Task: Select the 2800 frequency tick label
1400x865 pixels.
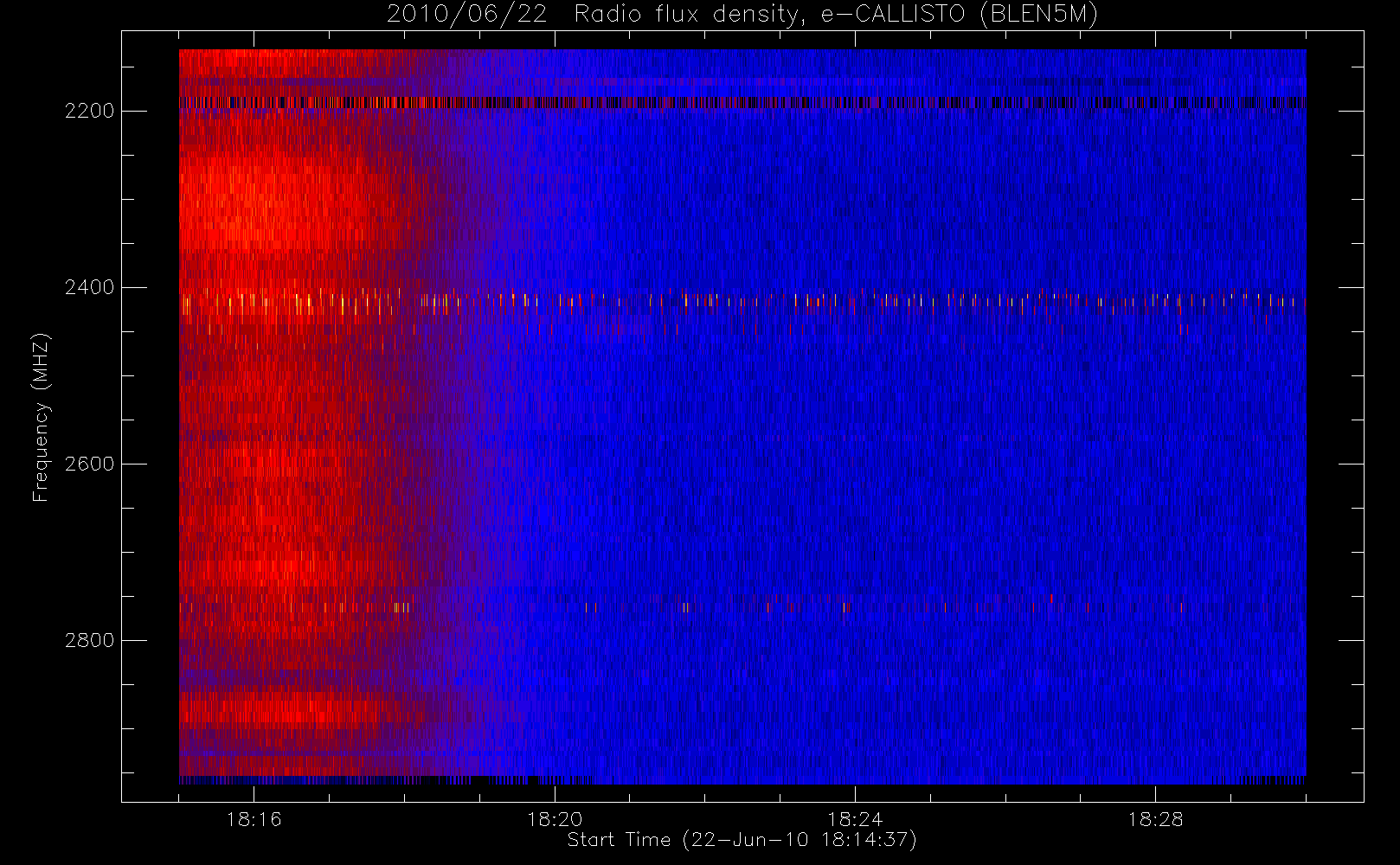Action: point(90,641)
